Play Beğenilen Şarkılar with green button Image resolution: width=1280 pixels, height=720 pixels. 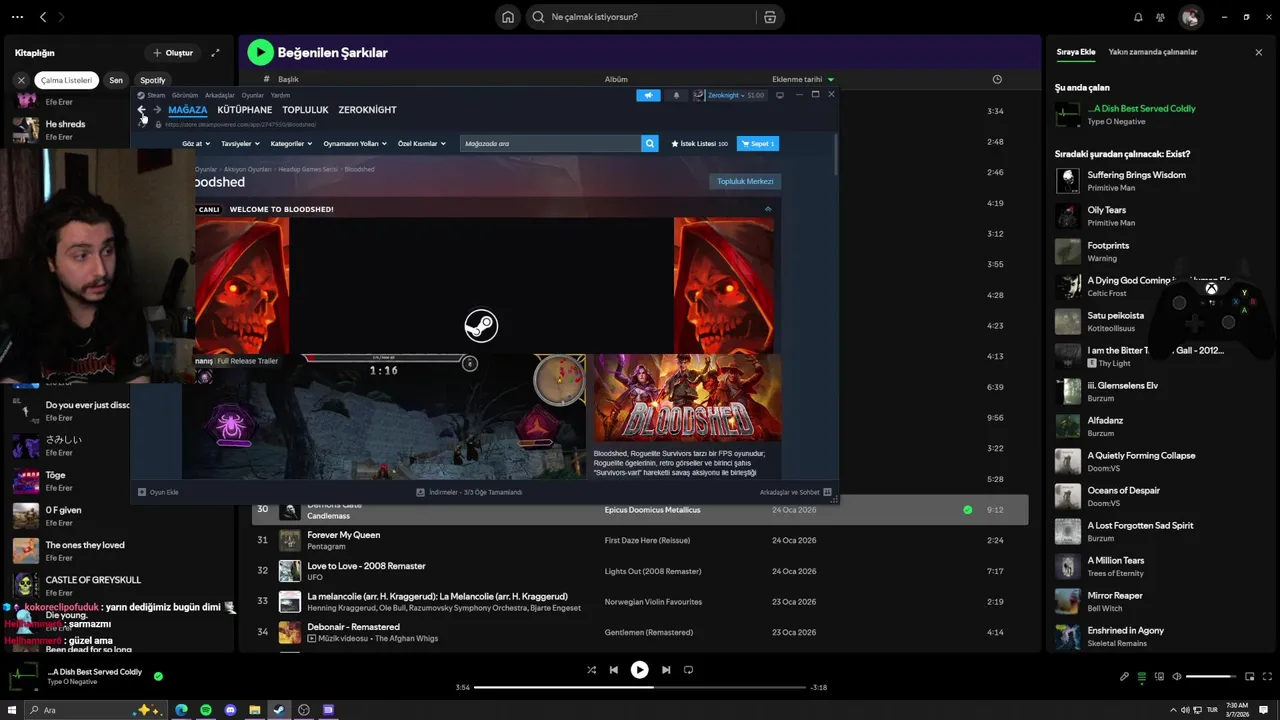[260, 52]
